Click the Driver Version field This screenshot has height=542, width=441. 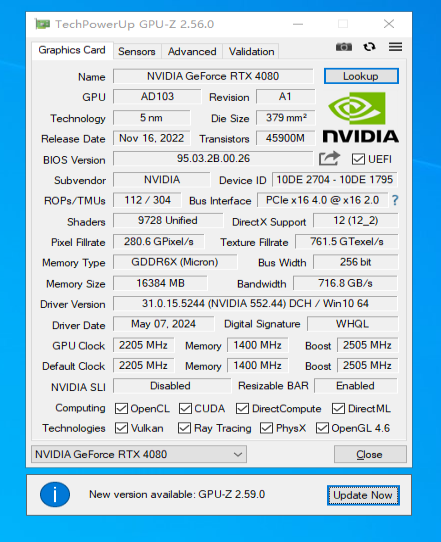click(x=255, y=303)
